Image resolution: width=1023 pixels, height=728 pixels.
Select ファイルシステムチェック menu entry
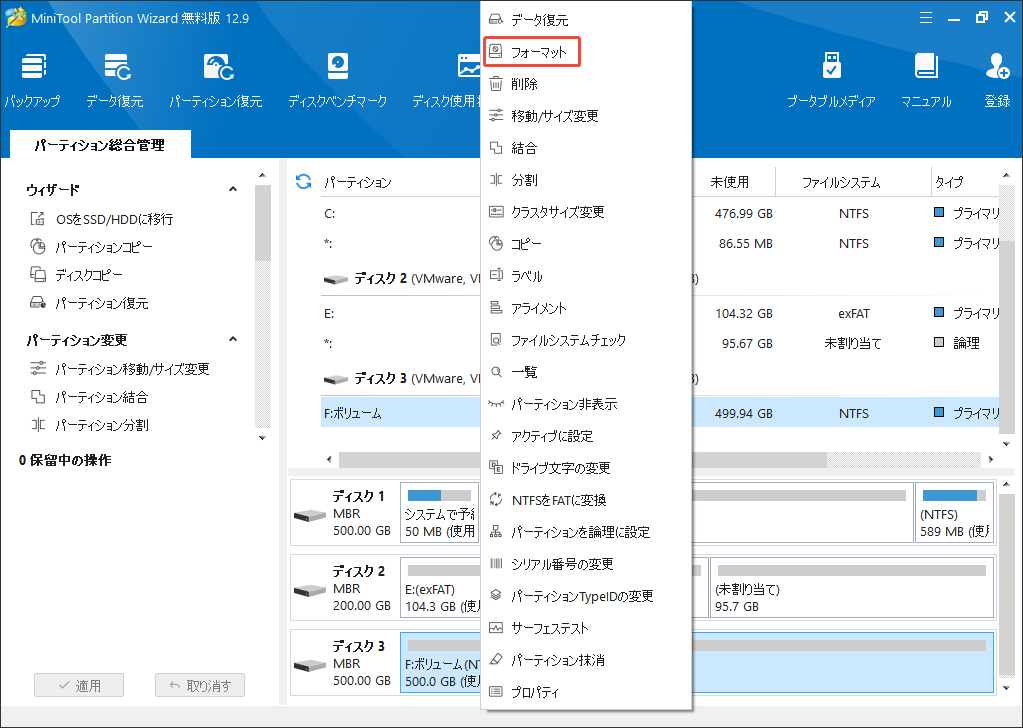(x=586, y=340)
